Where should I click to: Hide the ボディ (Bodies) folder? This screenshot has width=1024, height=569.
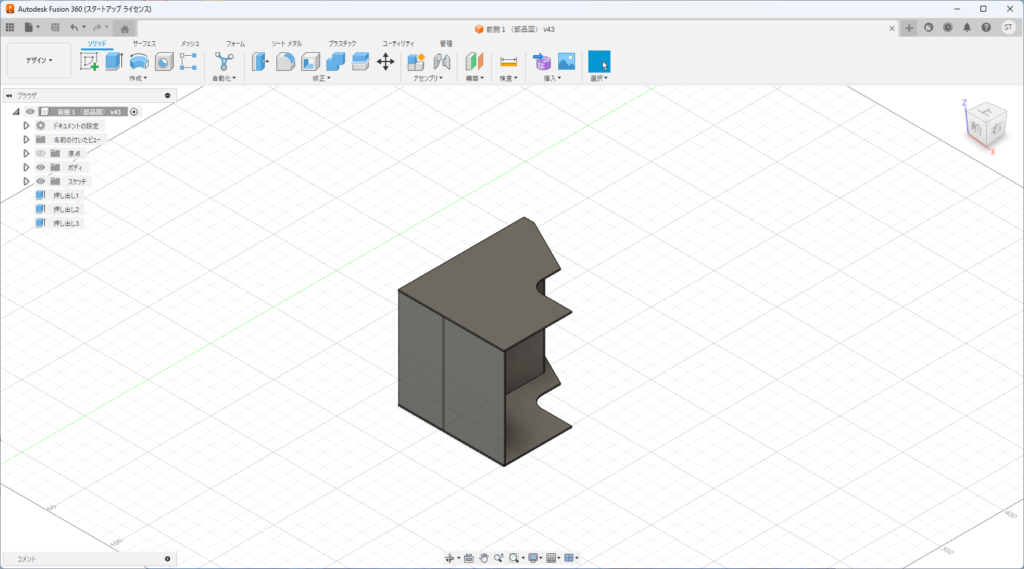coord(40,167)
